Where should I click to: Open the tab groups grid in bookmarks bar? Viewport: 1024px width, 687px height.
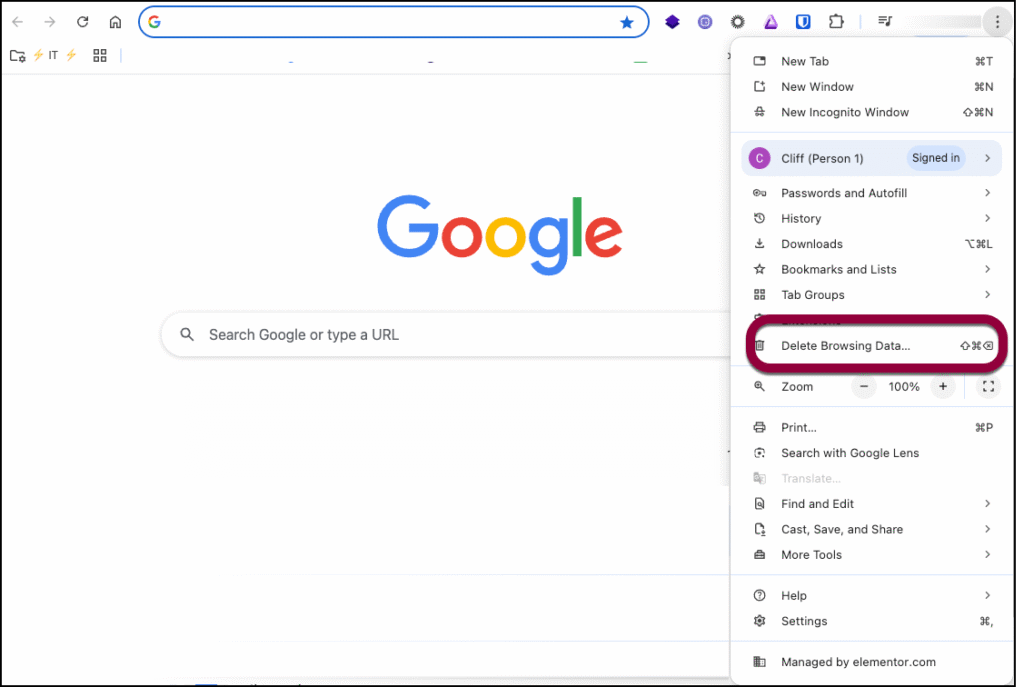tap(100, 56)
